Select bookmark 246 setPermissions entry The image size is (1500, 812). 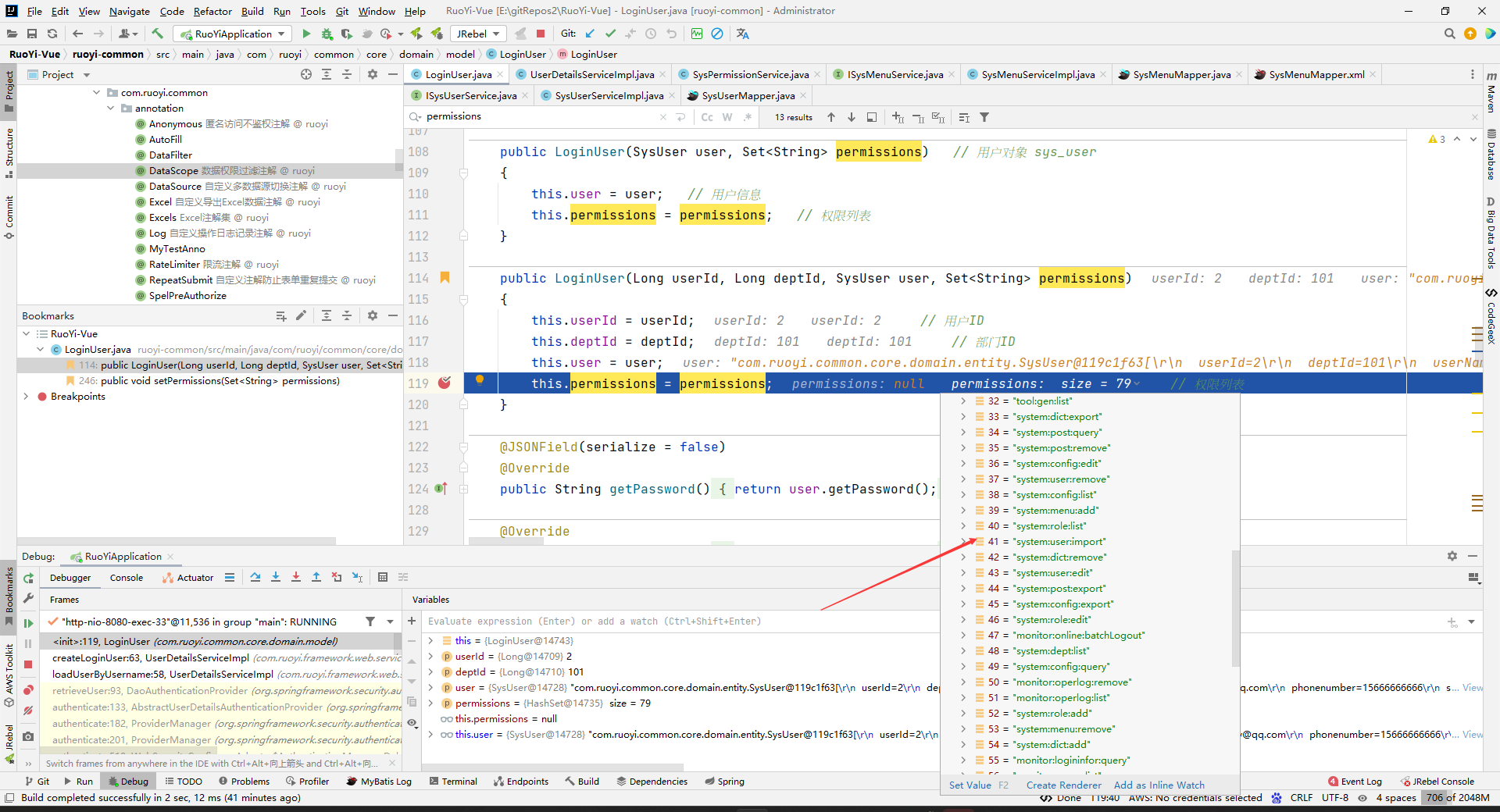tap(209, 381)
